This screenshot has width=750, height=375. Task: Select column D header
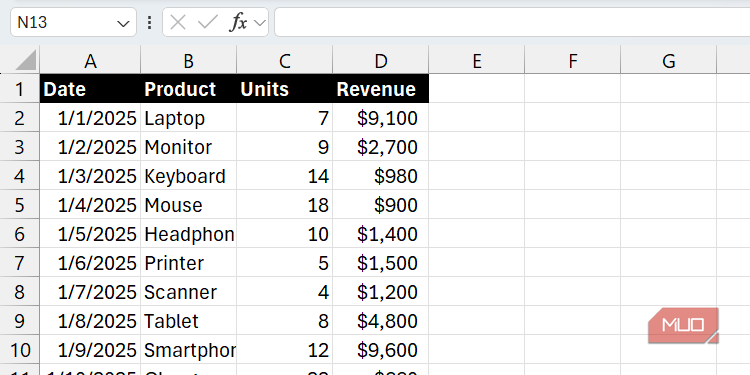(x=381, y=60)
